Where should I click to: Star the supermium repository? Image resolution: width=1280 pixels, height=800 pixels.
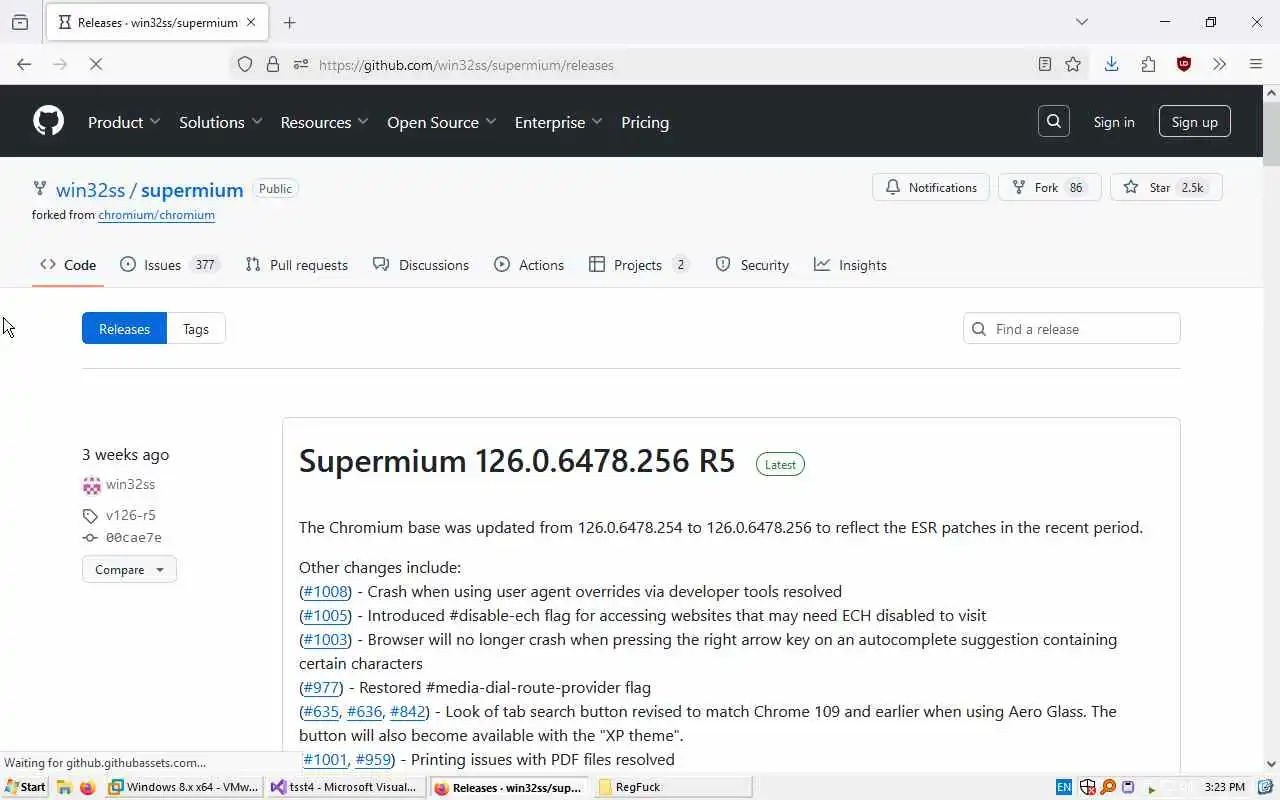(x=1166, y=187)
